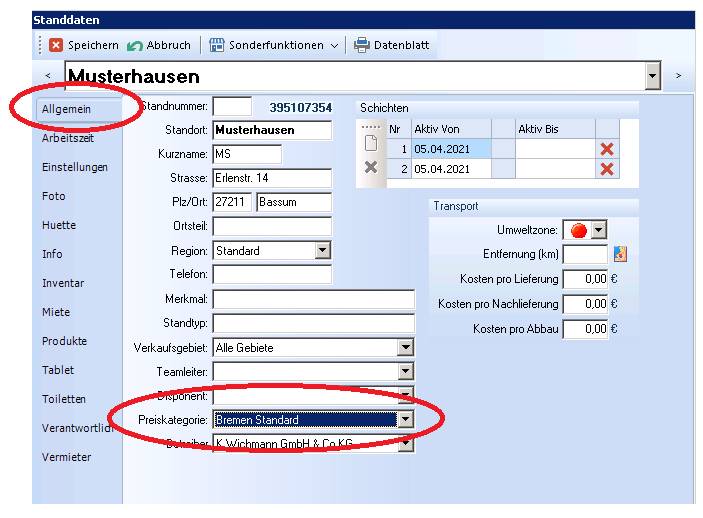Go to next record with right arrow
This screenshot has height=518, width=703.
[x=677, y=76]
